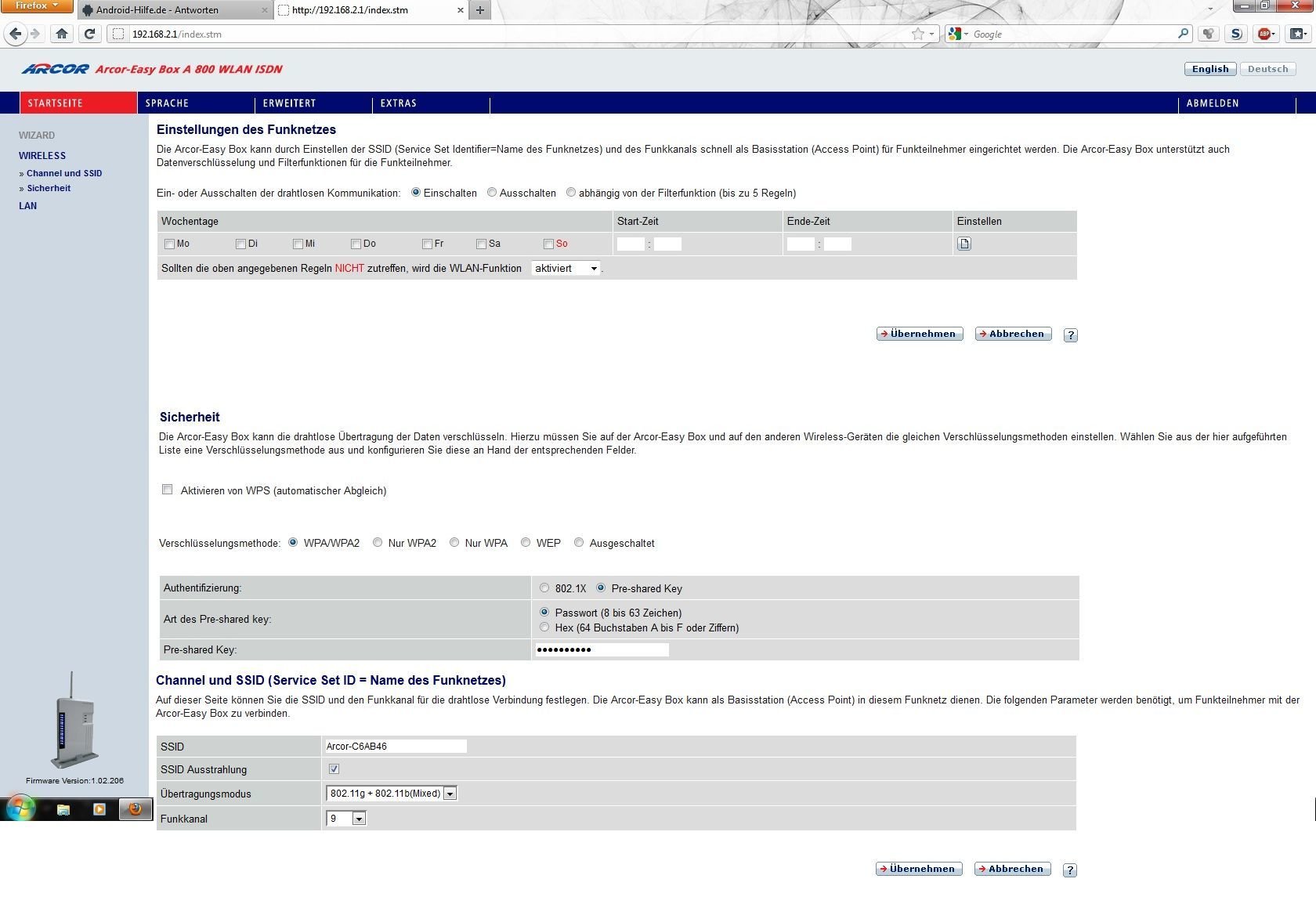Enable the Aktivieren von WPS checkbox
The width and height of the screenshot is (1316, 915).
coord(167,490)
